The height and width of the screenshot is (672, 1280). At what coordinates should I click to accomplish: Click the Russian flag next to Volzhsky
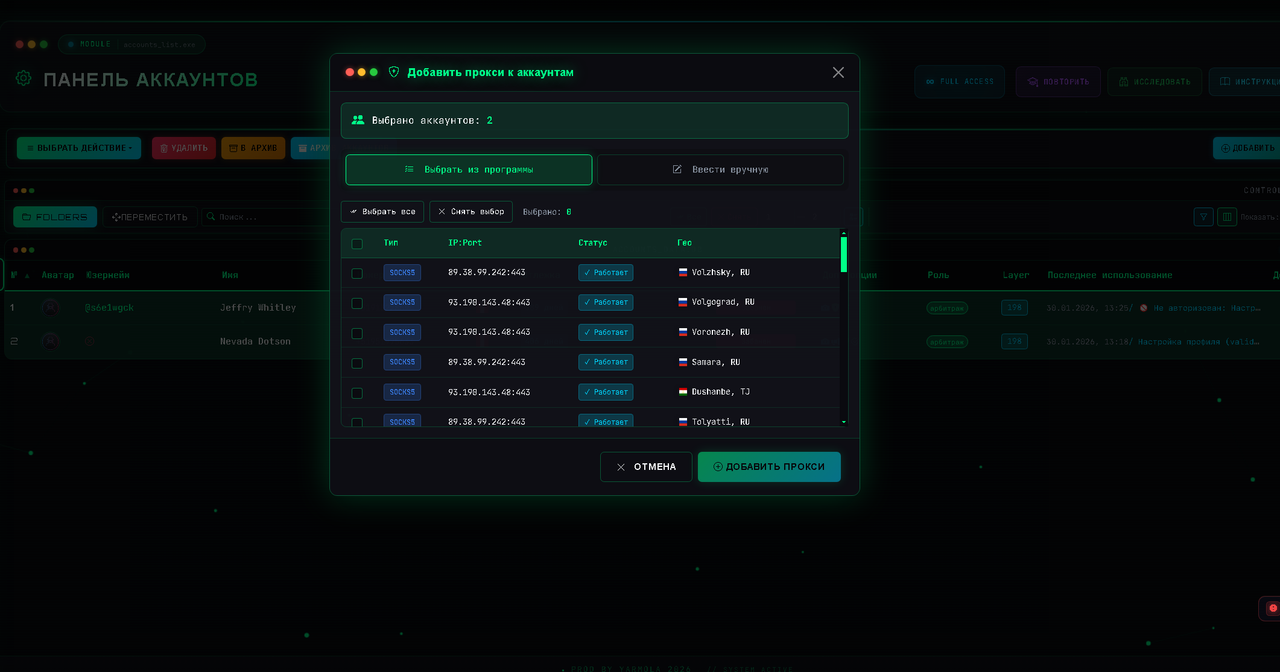pos(683,272)
